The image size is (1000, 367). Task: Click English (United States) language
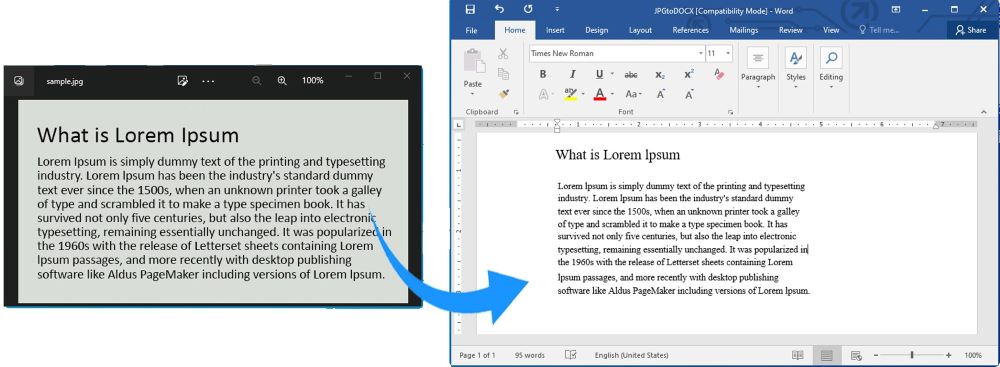(631, 355)
